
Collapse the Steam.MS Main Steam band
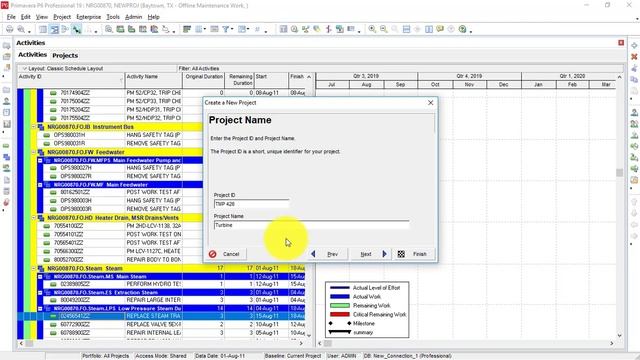coord(40,277)
